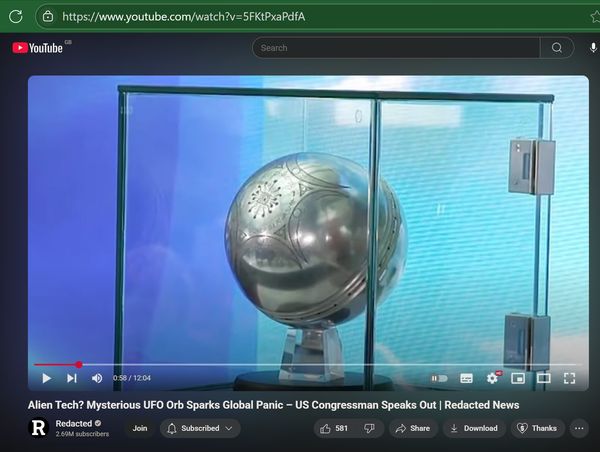
Task: Mute the video volume
Action: 97,378
